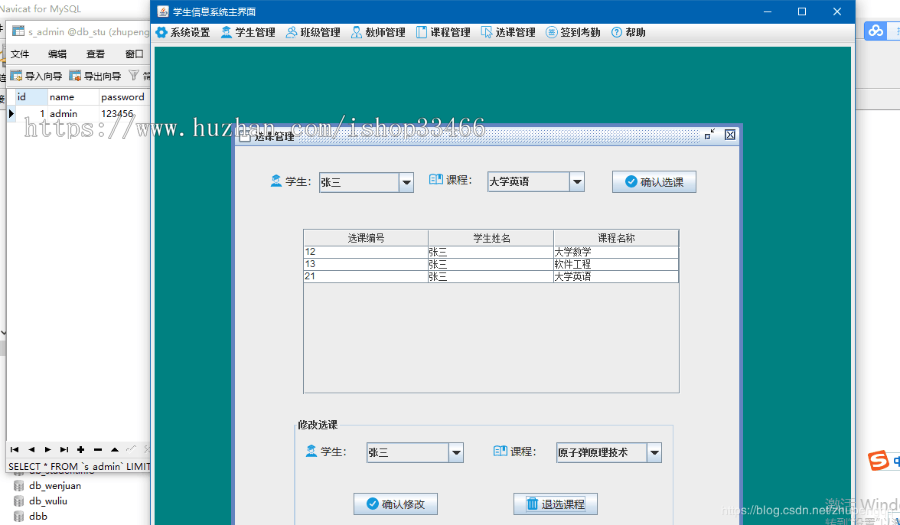
Task: Go to previous record in Navicat
Action: click(31, 449)
